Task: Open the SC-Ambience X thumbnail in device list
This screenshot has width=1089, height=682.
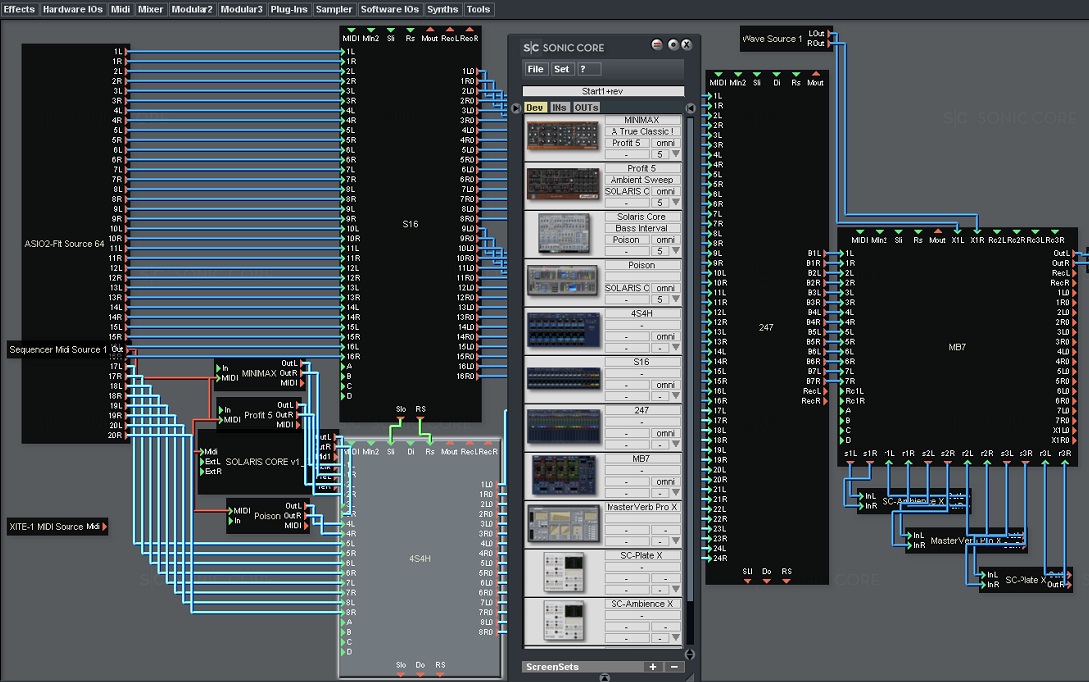Action: (x=563, y=620)
